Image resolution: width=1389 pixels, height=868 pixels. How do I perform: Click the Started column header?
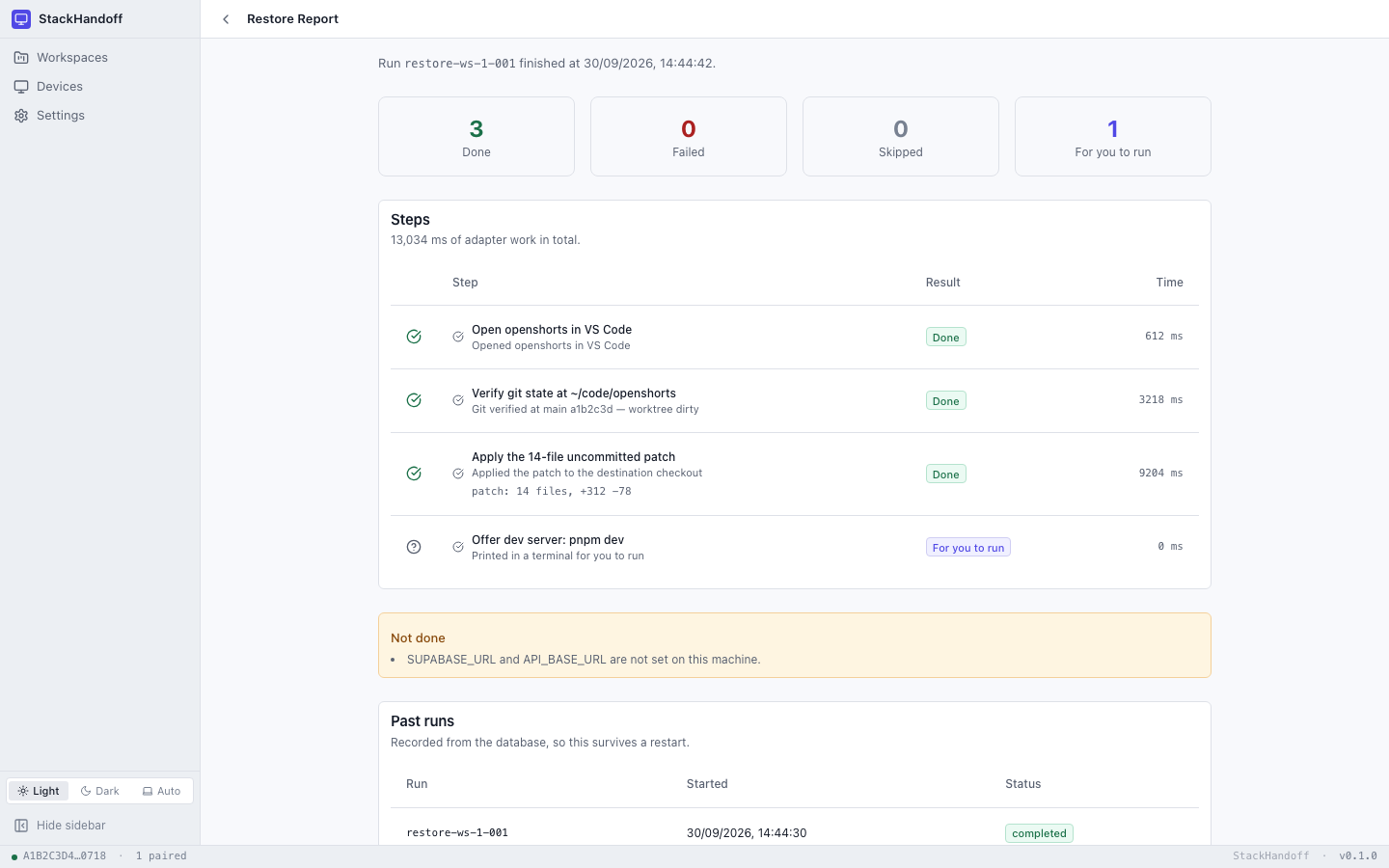click(x=707, y=784)
